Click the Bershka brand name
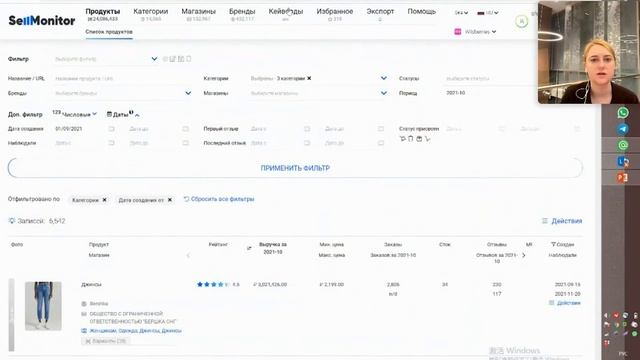The image size is (640, 360). [99, 304]
